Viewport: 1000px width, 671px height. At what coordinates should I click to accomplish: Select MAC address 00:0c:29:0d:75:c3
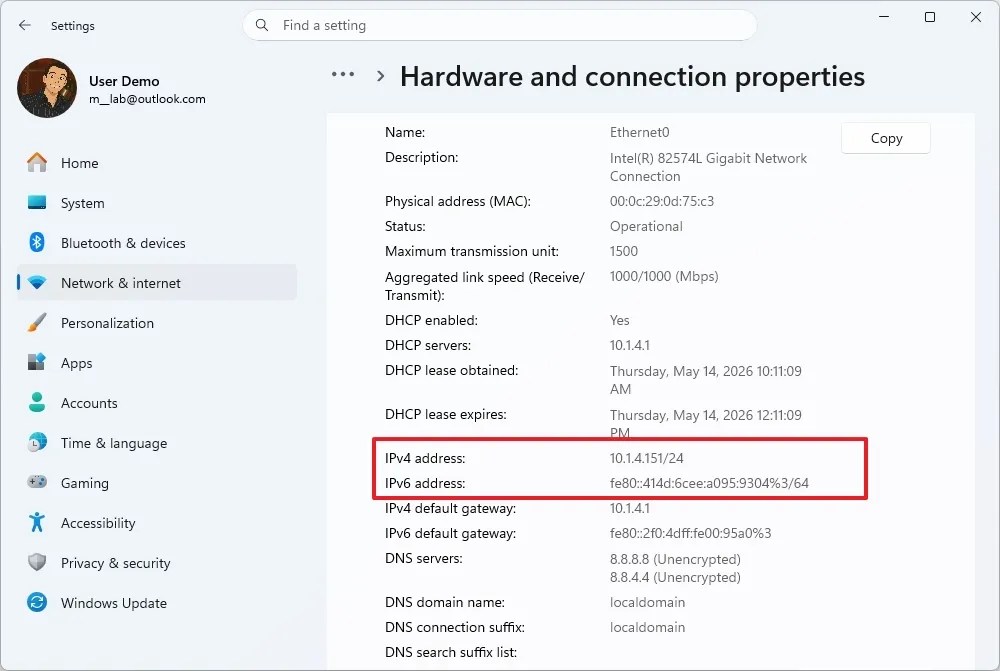662,201
